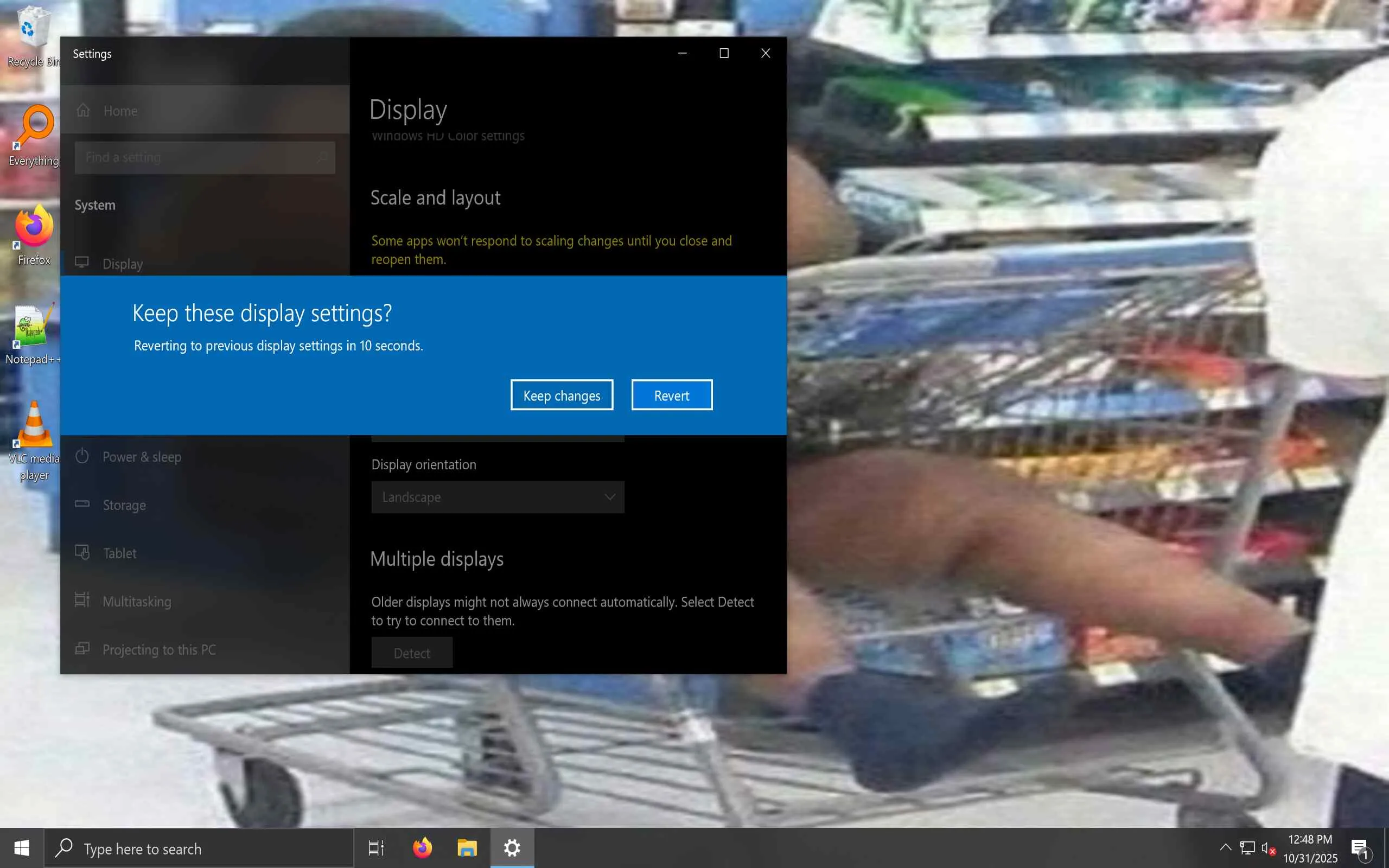
Task: Click the volume icon in system tray
Action: [1267, 848]
